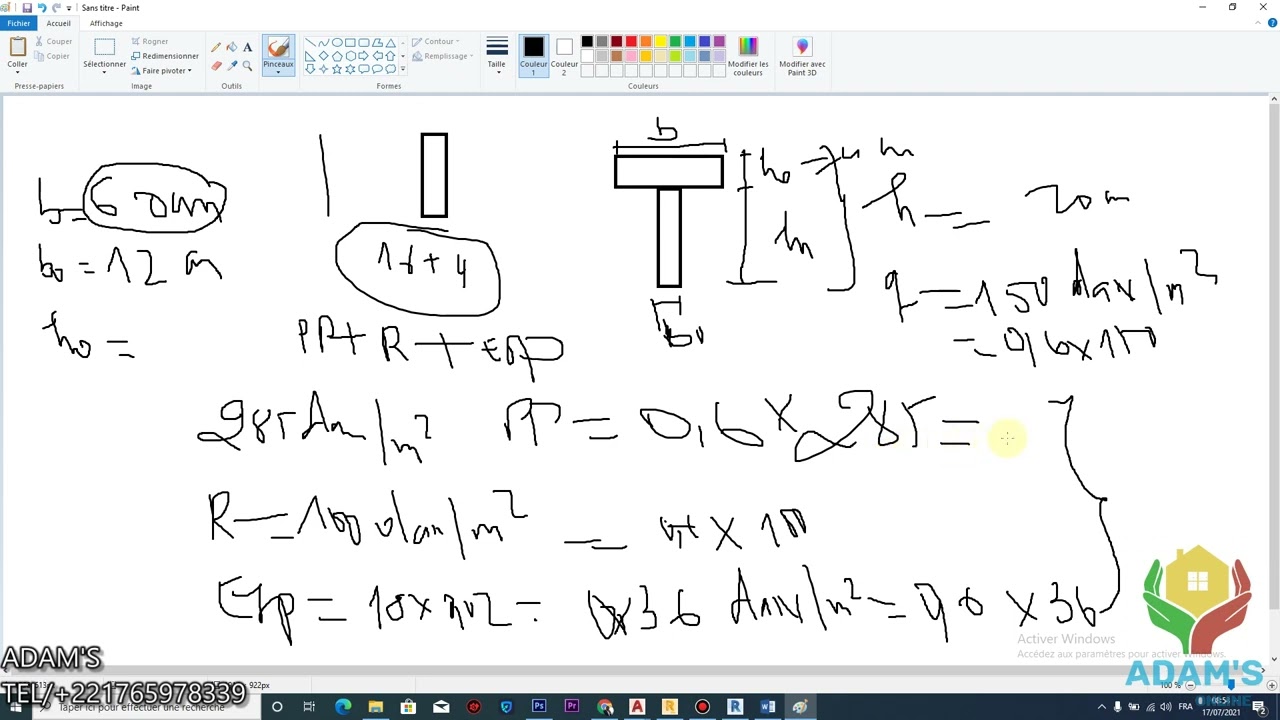Expand the Formes gallery more arrow

[403, 69]
